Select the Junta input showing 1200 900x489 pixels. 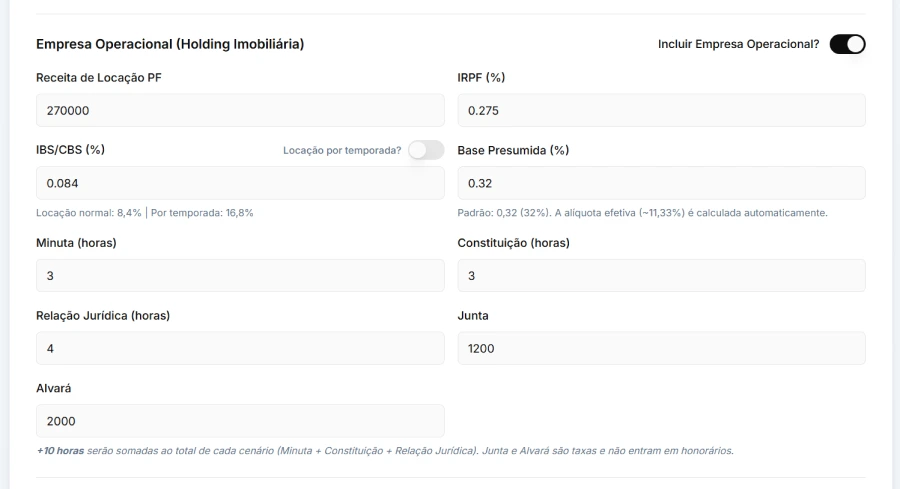[x=661, y=348]
